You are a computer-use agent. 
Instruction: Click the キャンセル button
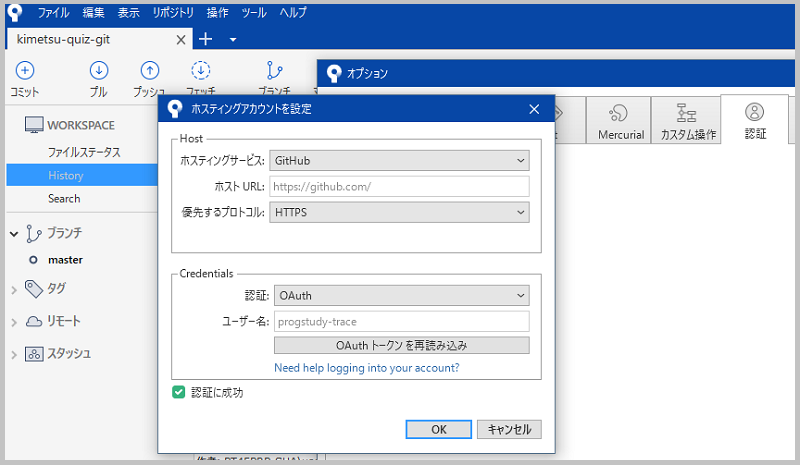[509, 429]
